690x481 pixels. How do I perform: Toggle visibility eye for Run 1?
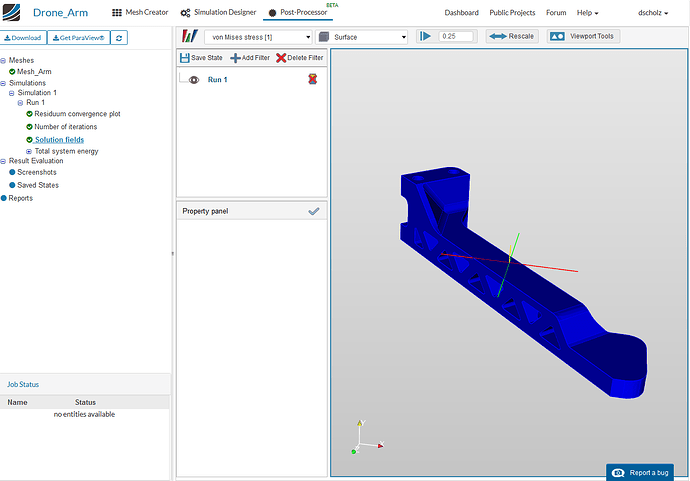point(194,80)
